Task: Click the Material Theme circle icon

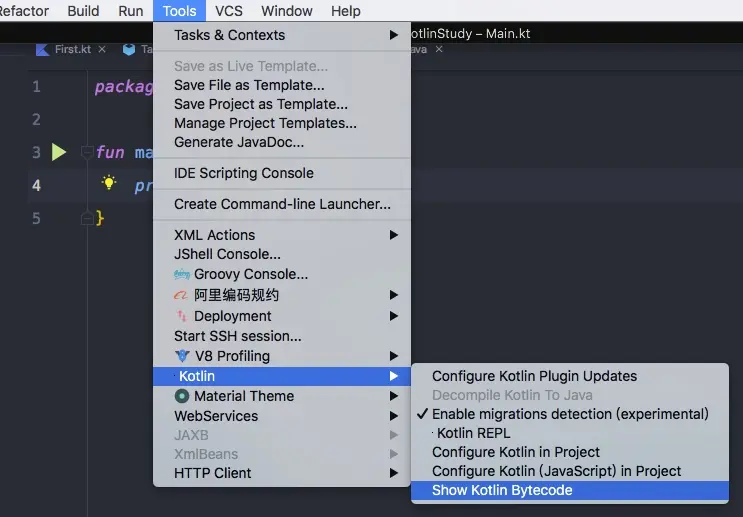Action: (181, 396)
